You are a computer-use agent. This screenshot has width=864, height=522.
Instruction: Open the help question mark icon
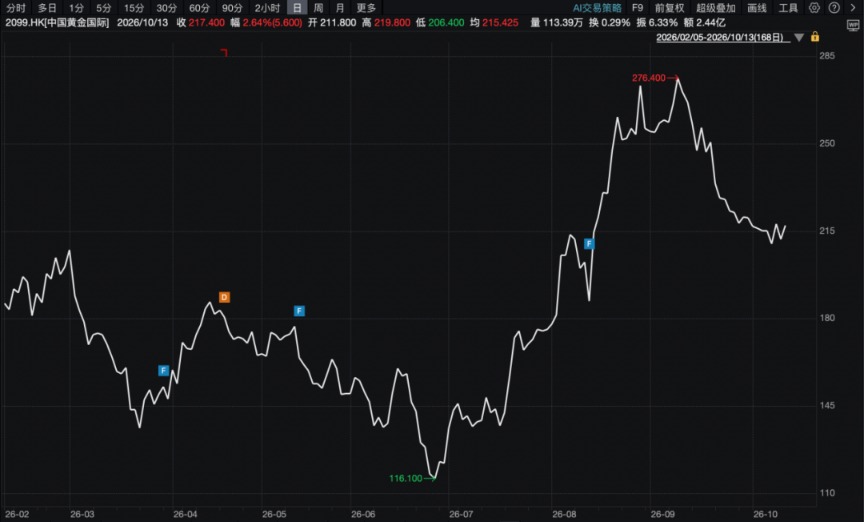click(834, 8)
